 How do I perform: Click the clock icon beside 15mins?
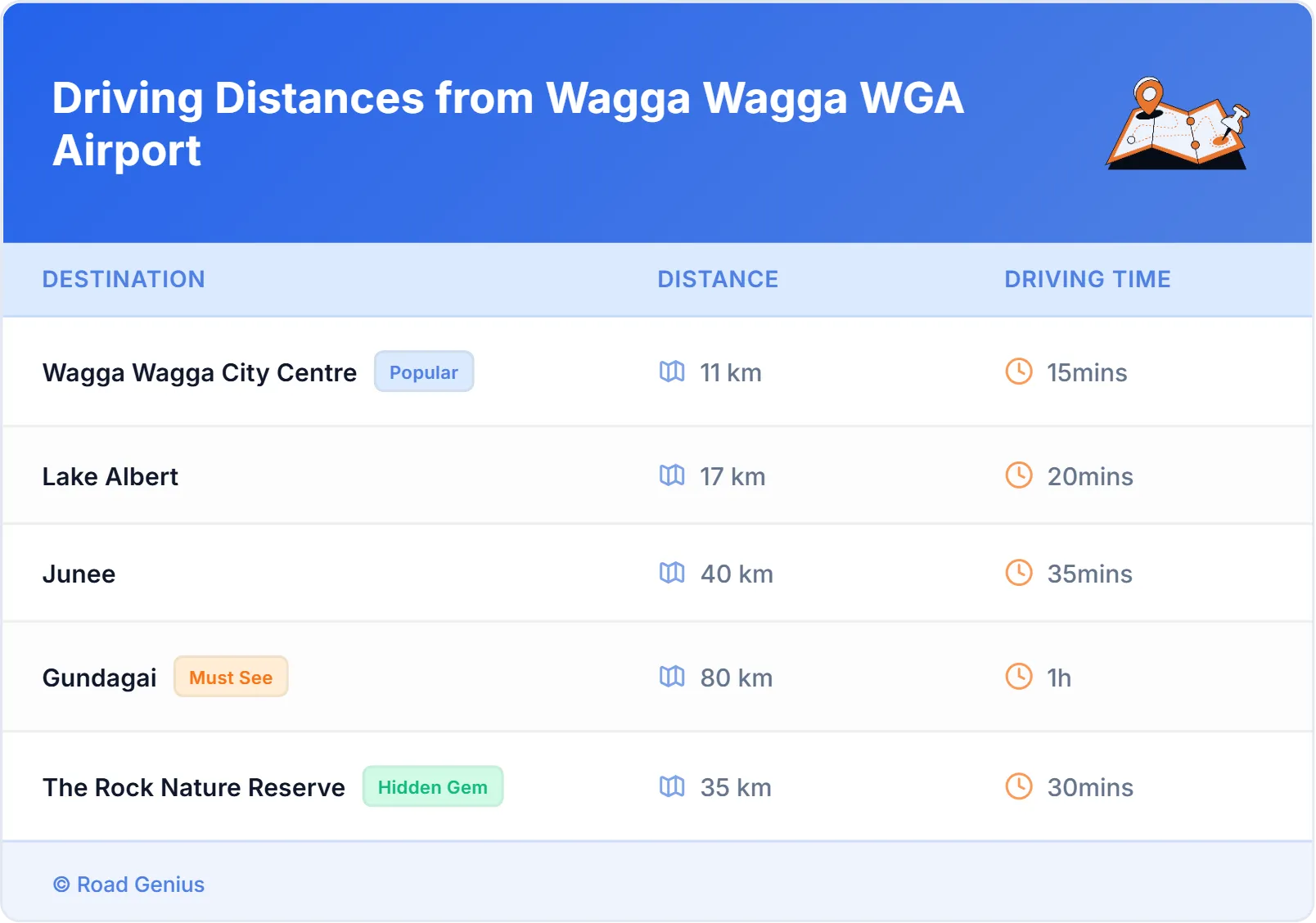click(x=1019, y=371)
